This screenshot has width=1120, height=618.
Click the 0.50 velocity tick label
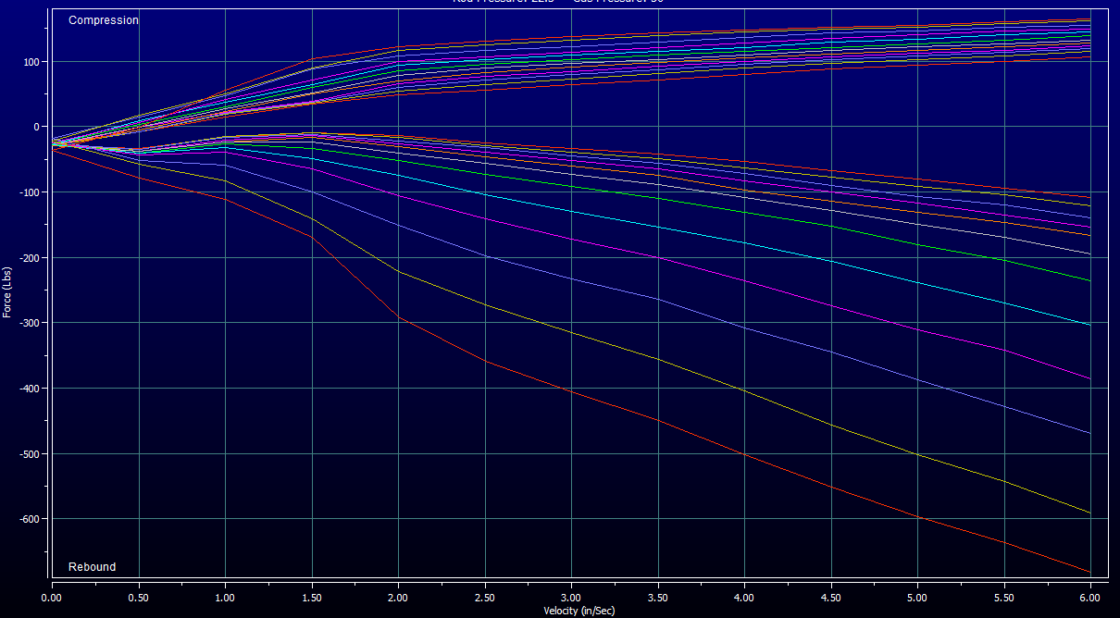[x=138, y=597]
